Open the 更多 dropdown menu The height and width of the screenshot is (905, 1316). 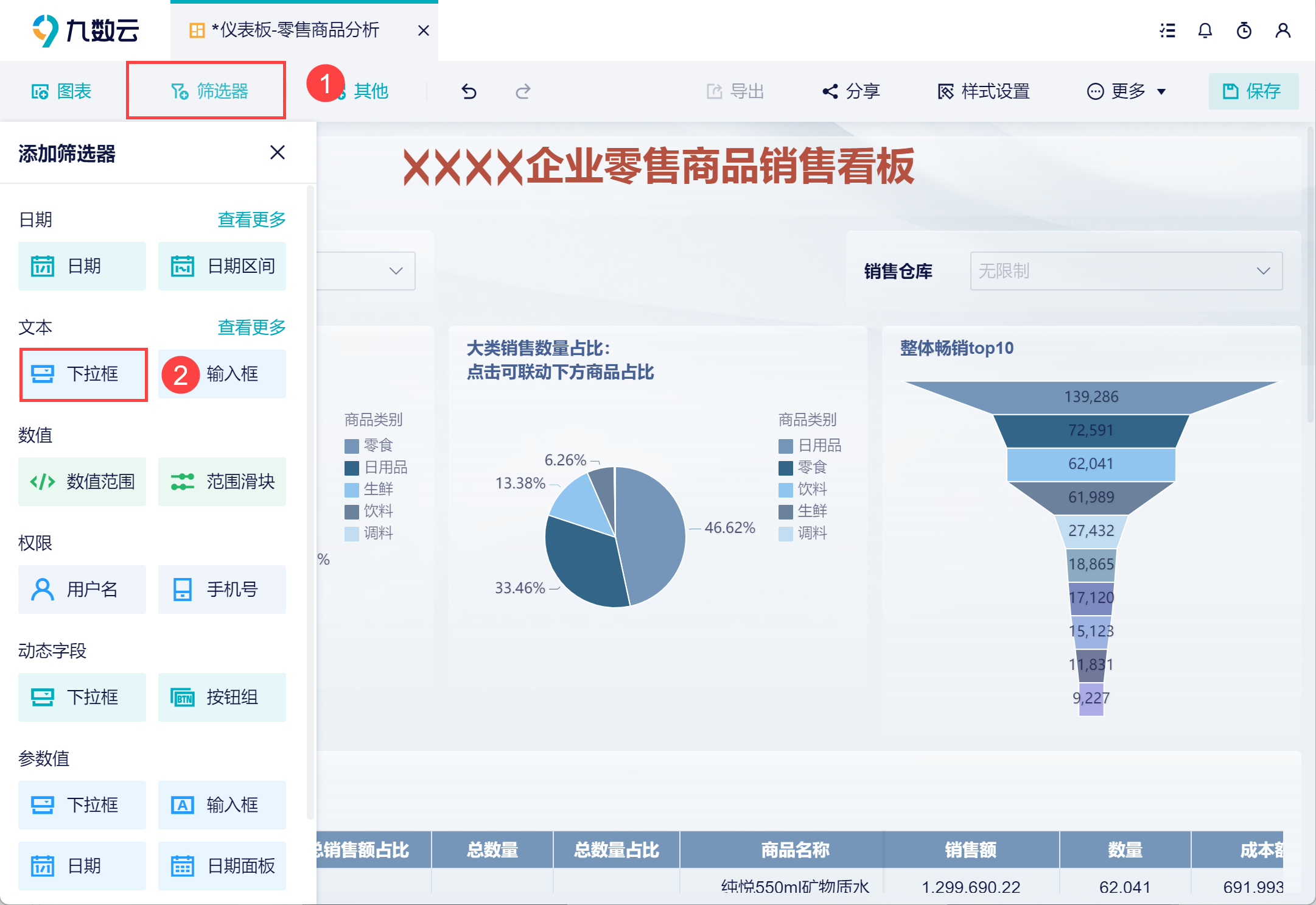pyautogui.click(x=1127, y=91)
